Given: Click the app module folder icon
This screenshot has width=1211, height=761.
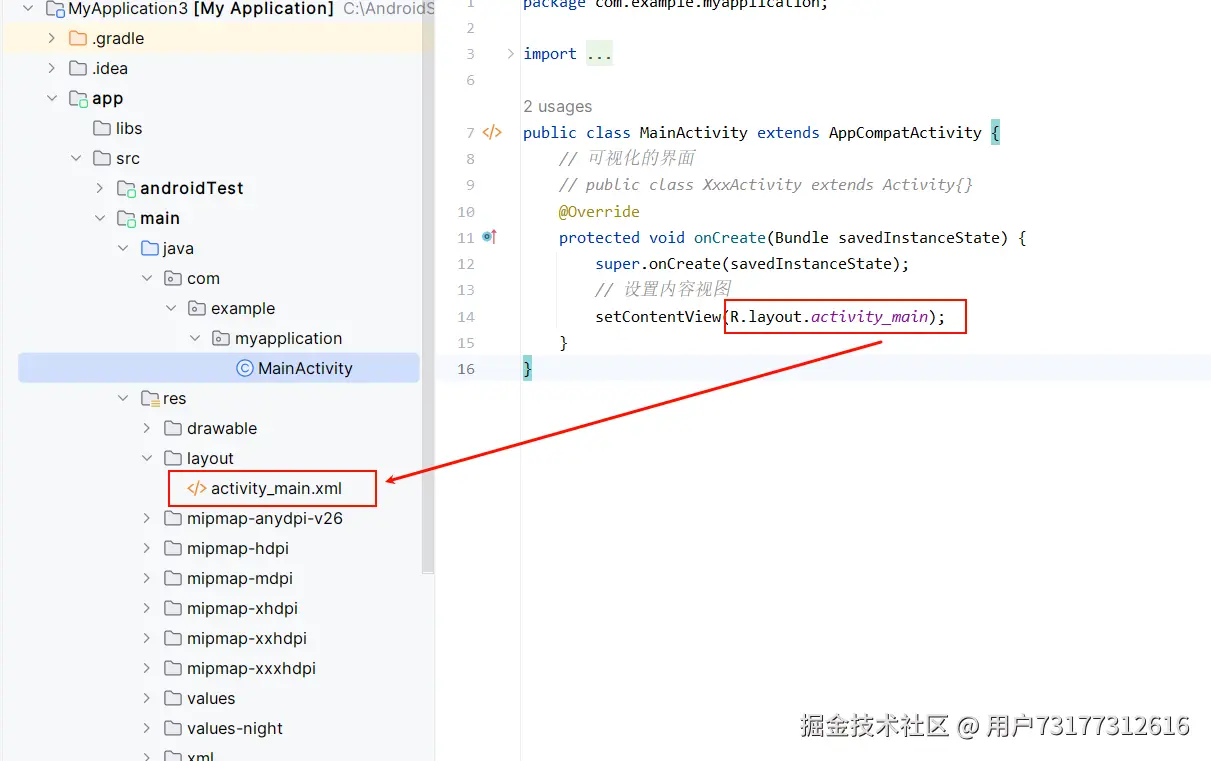Looking at the screenshot, I should click(x=78, y=98).
